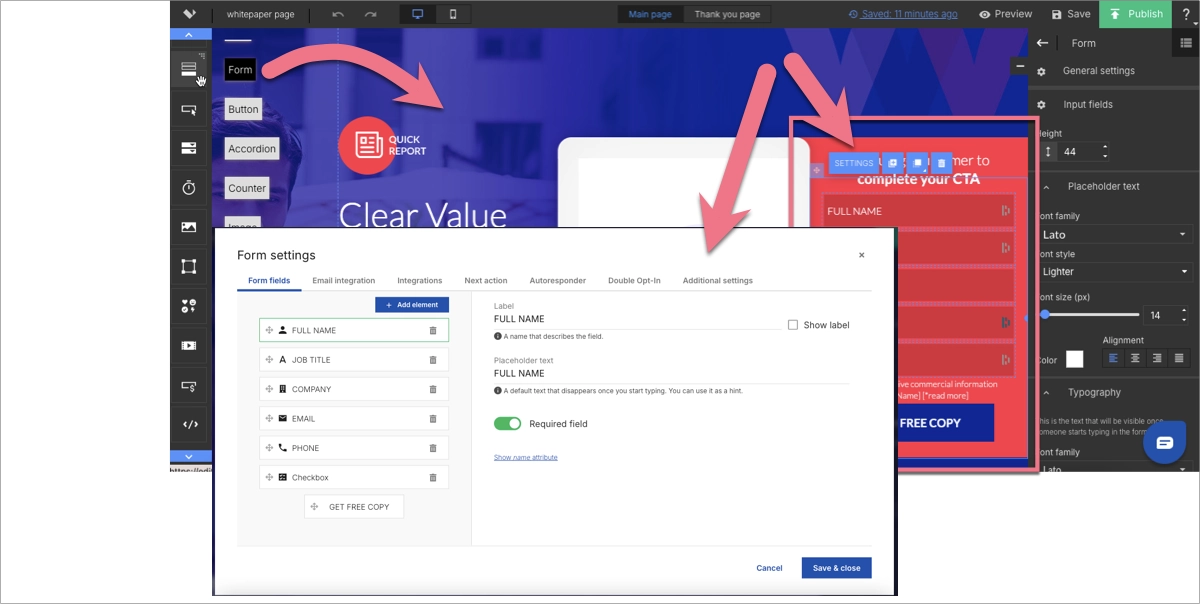The image size is (1200, 604).
Task: Click the Save & close button
Action: point(836,568)
